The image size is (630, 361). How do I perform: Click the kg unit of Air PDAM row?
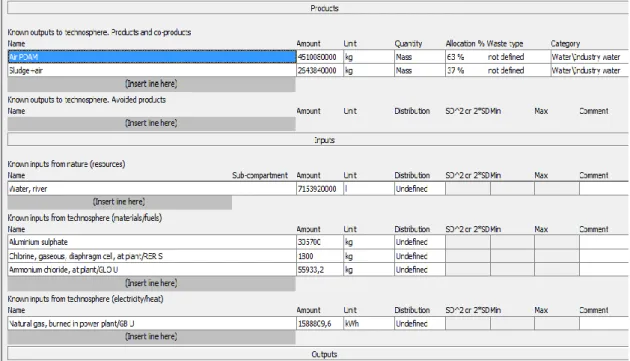pos(369,57)
